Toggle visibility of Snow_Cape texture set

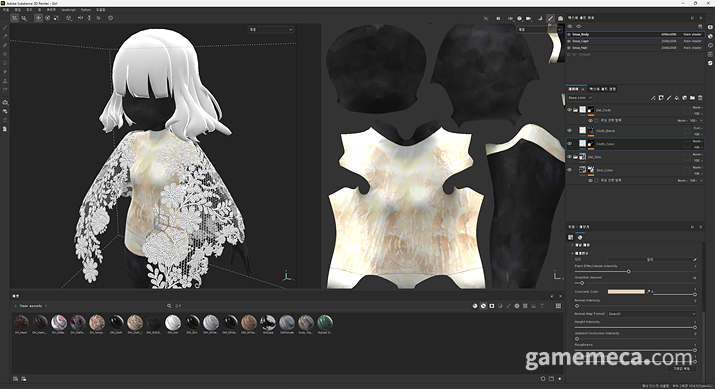(x=569, y=41)
